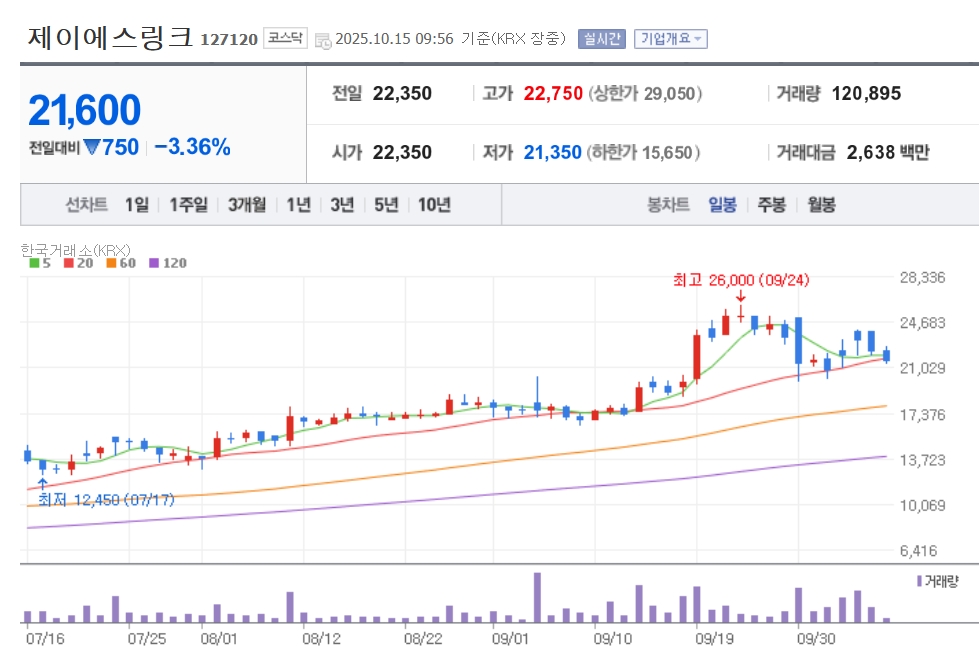The image size is (979, 672).
Task: Click the 제이에스링크 stock name title
Action: (x=110, y=37)
